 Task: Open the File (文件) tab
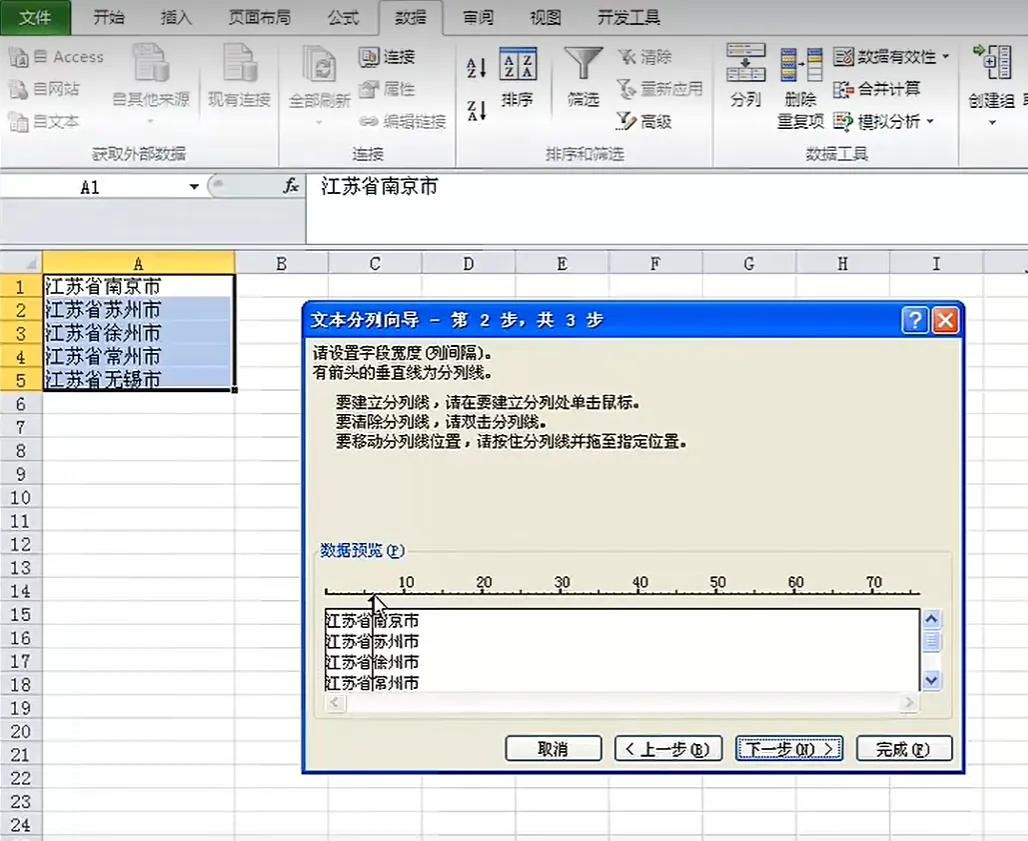pos(35,18)
